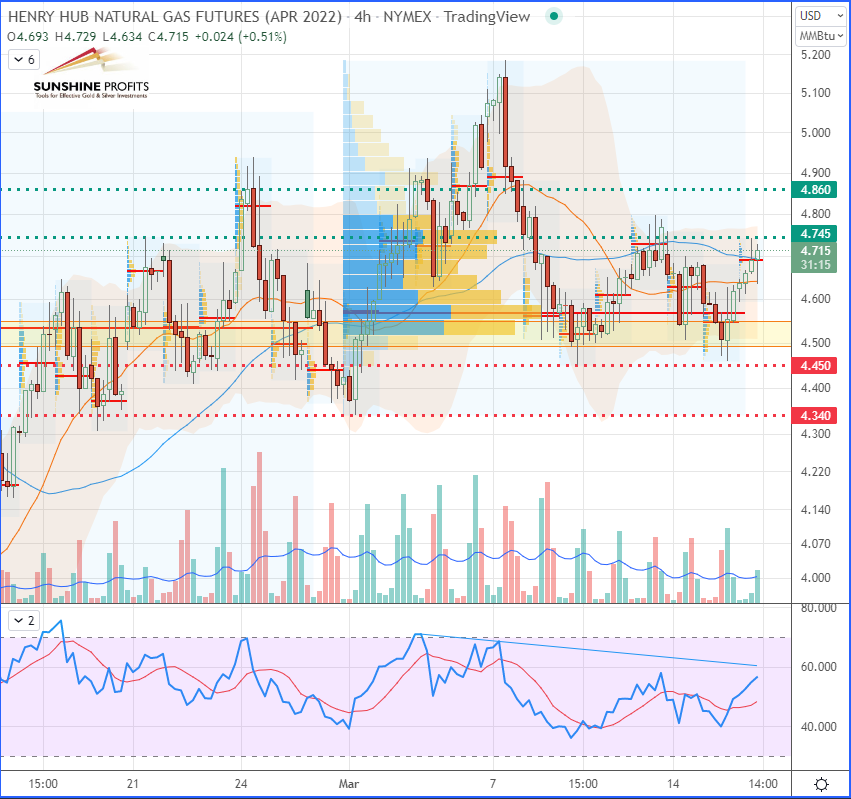Click the TradingView label in title

coord(486,17)
